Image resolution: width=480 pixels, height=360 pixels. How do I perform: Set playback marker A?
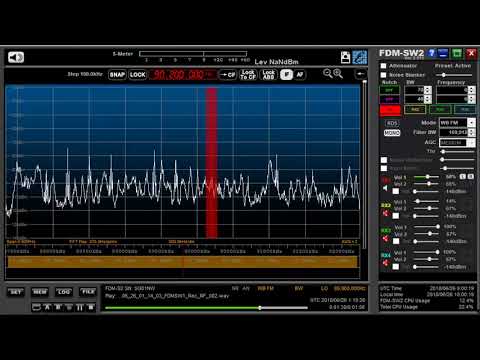pyautogui.click(x=47, y=307)
